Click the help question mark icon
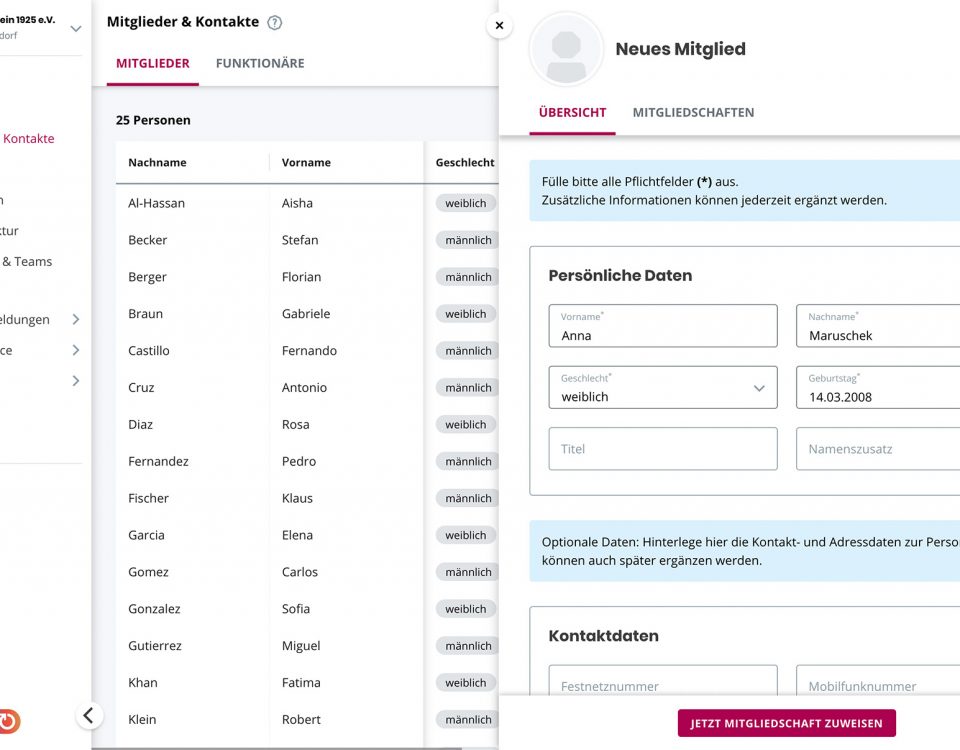The height and width of the screenshot is (750, 960). [x=275, y=23]
